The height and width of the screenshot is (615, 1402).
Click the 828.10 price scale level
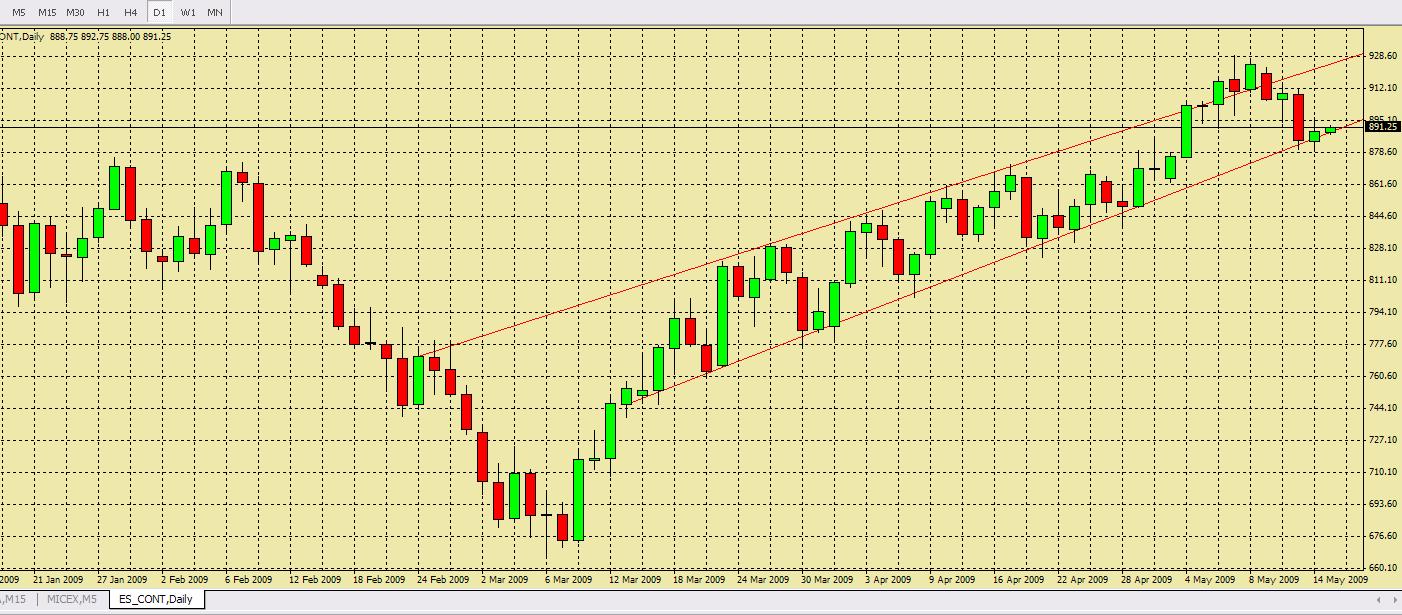click(1384, 248)
